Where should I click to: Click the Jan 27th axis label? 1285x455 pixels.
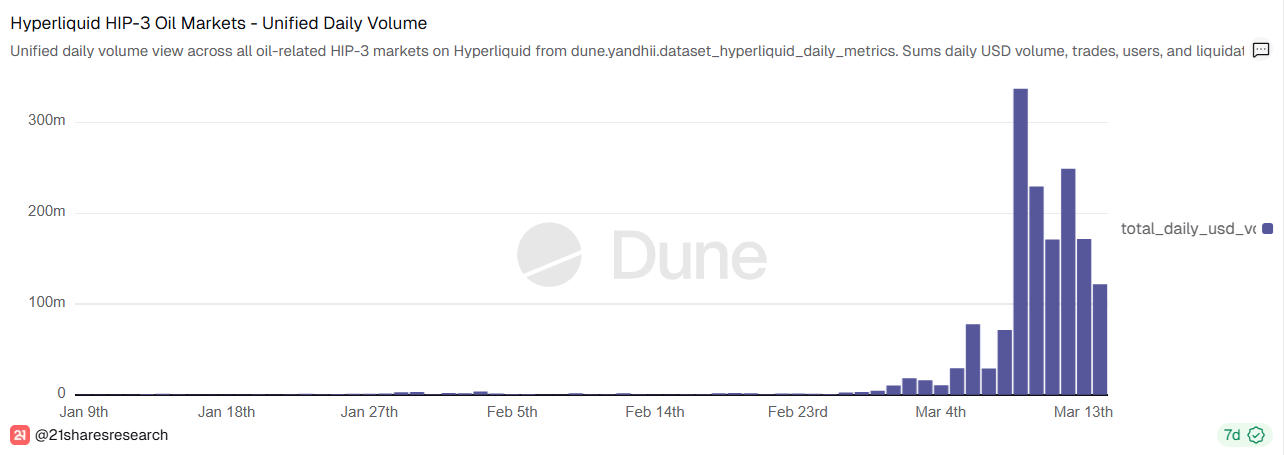tap(370, 411)
